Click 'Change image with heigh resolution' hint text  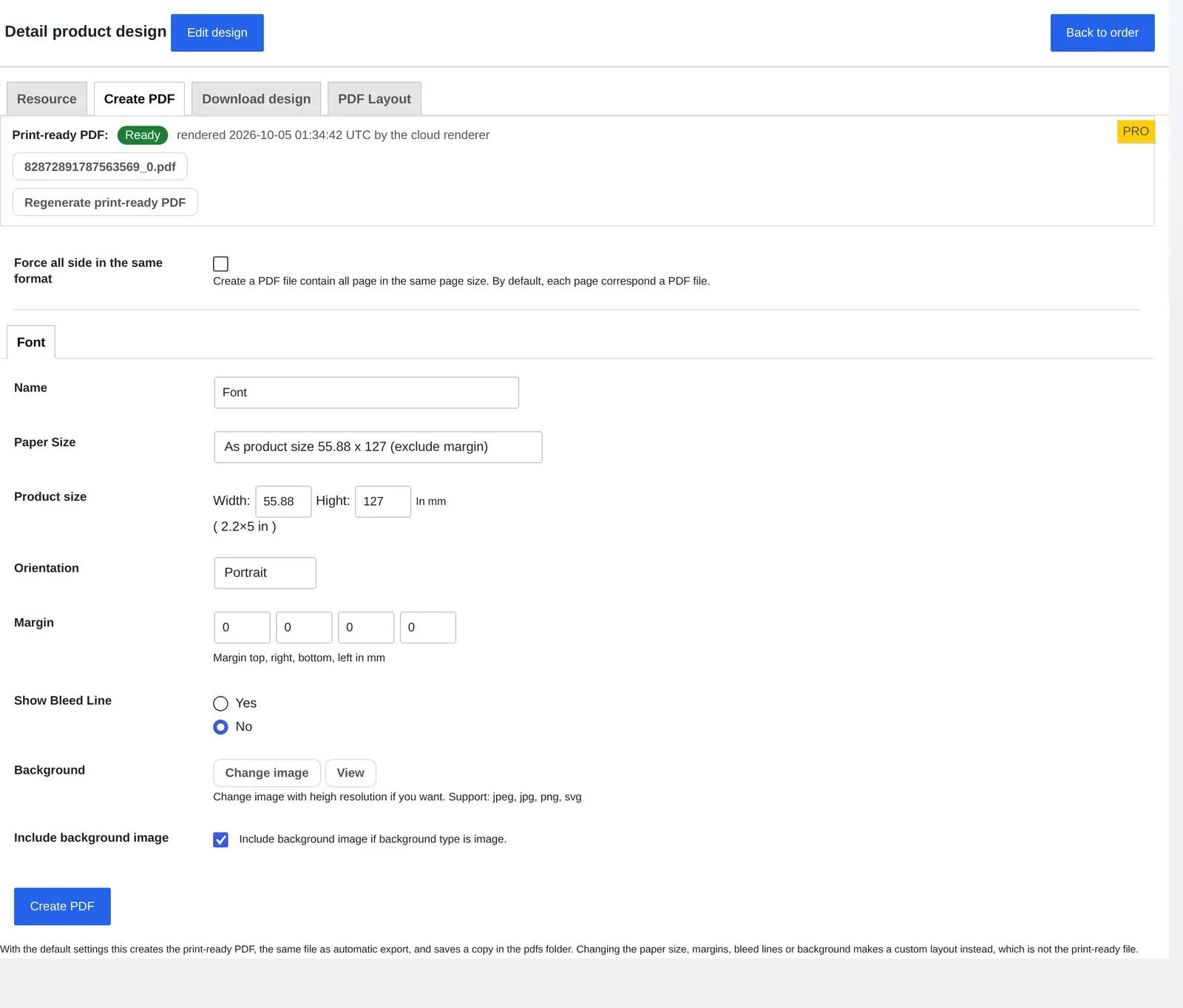[x=397, y=796]
